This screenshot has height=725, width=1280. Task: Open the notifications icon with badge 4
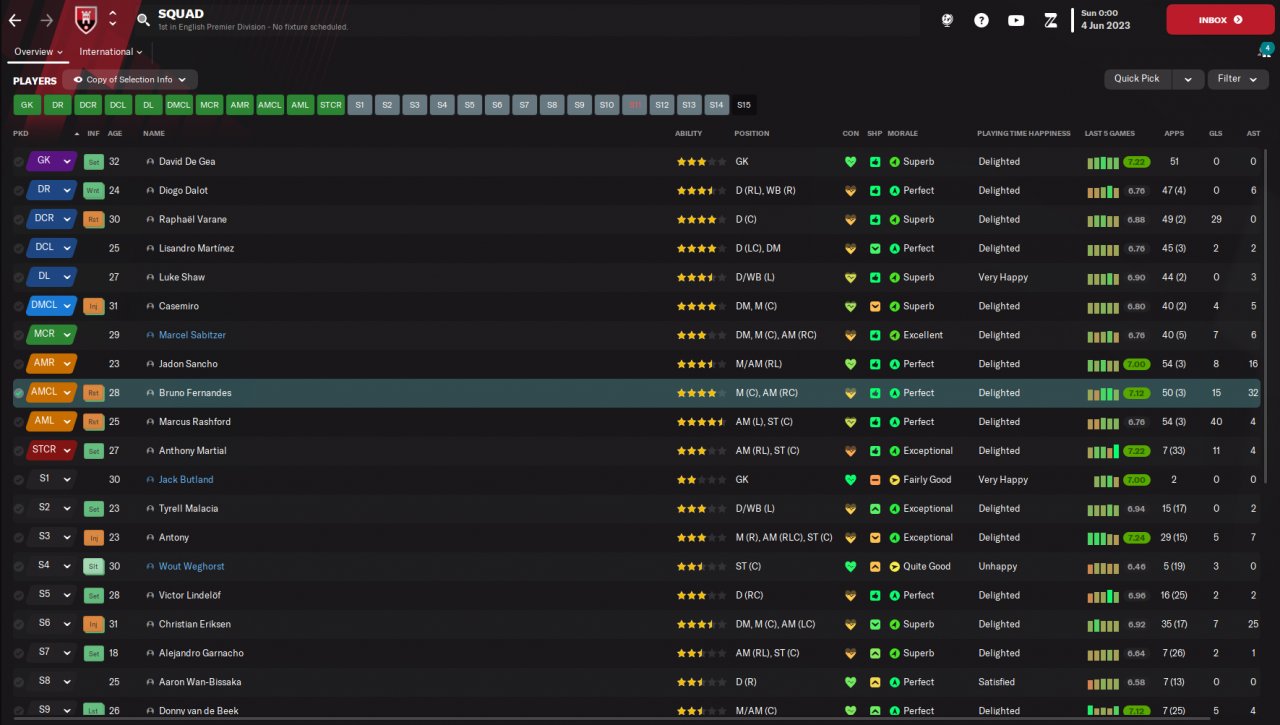(x=1265, y=51)
